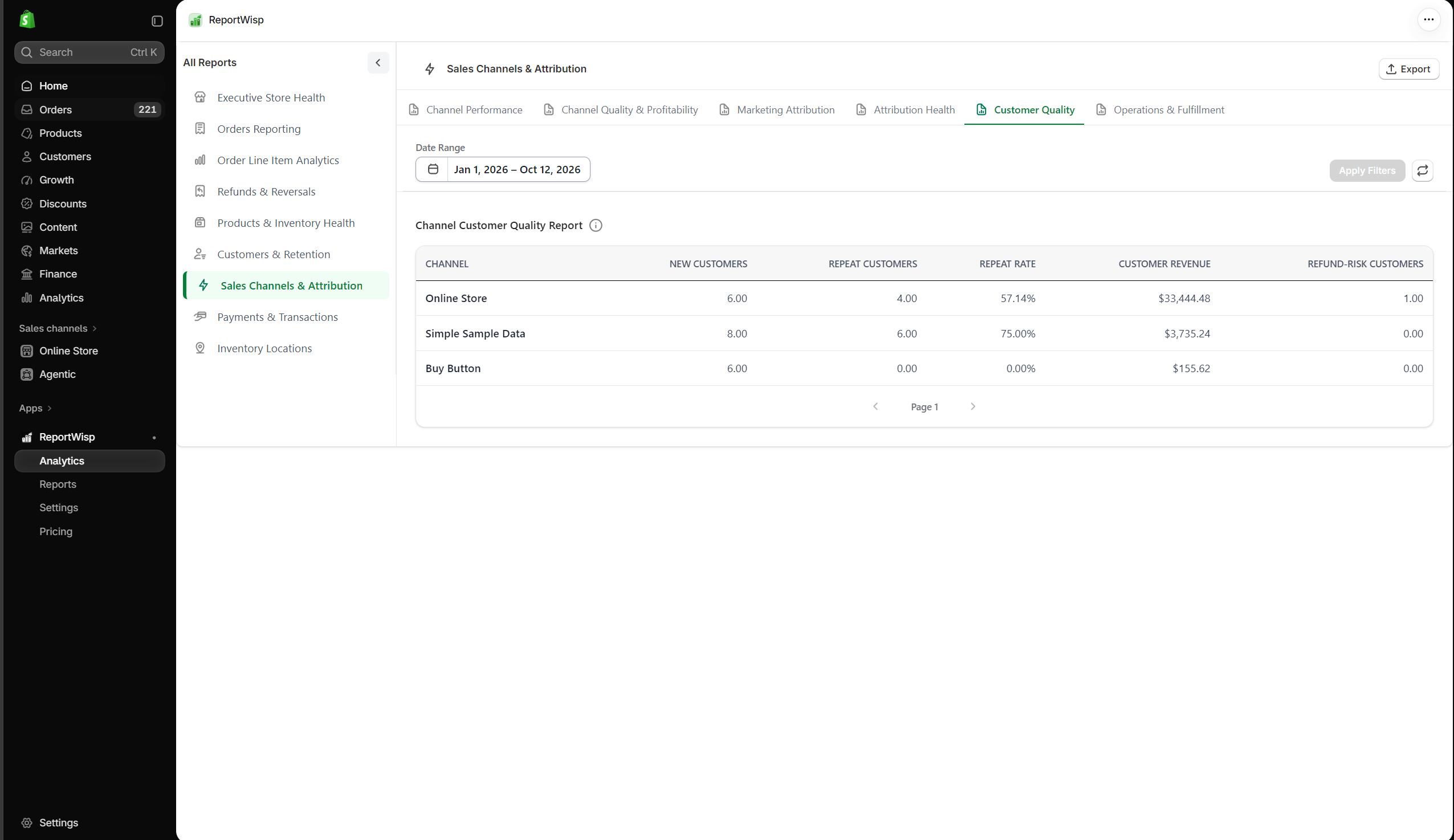Click the calendar icon in Date Range
This screenshot has width=1454, height=840.
[433, 169]
